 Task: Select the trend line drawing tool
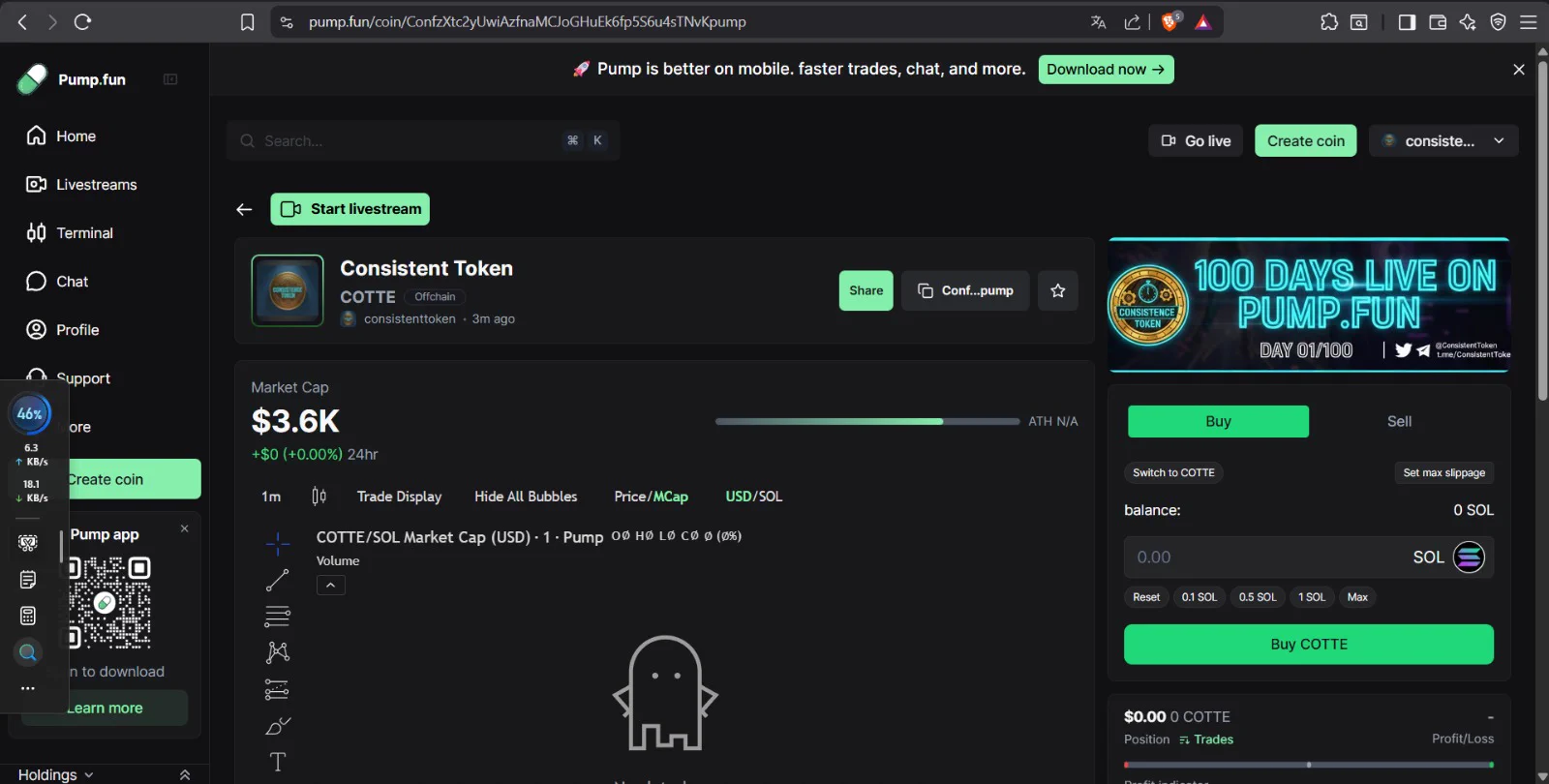[278, 580]
